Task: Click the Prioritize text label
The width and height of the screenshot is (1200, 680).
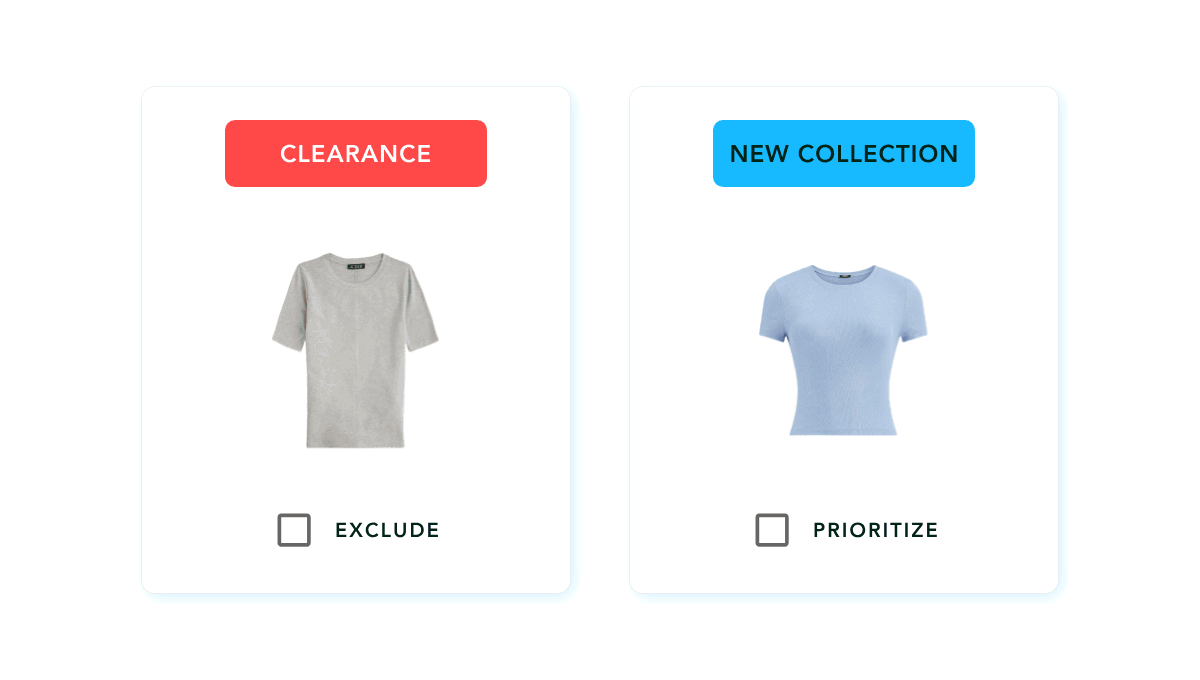Action: click(876, 531)
